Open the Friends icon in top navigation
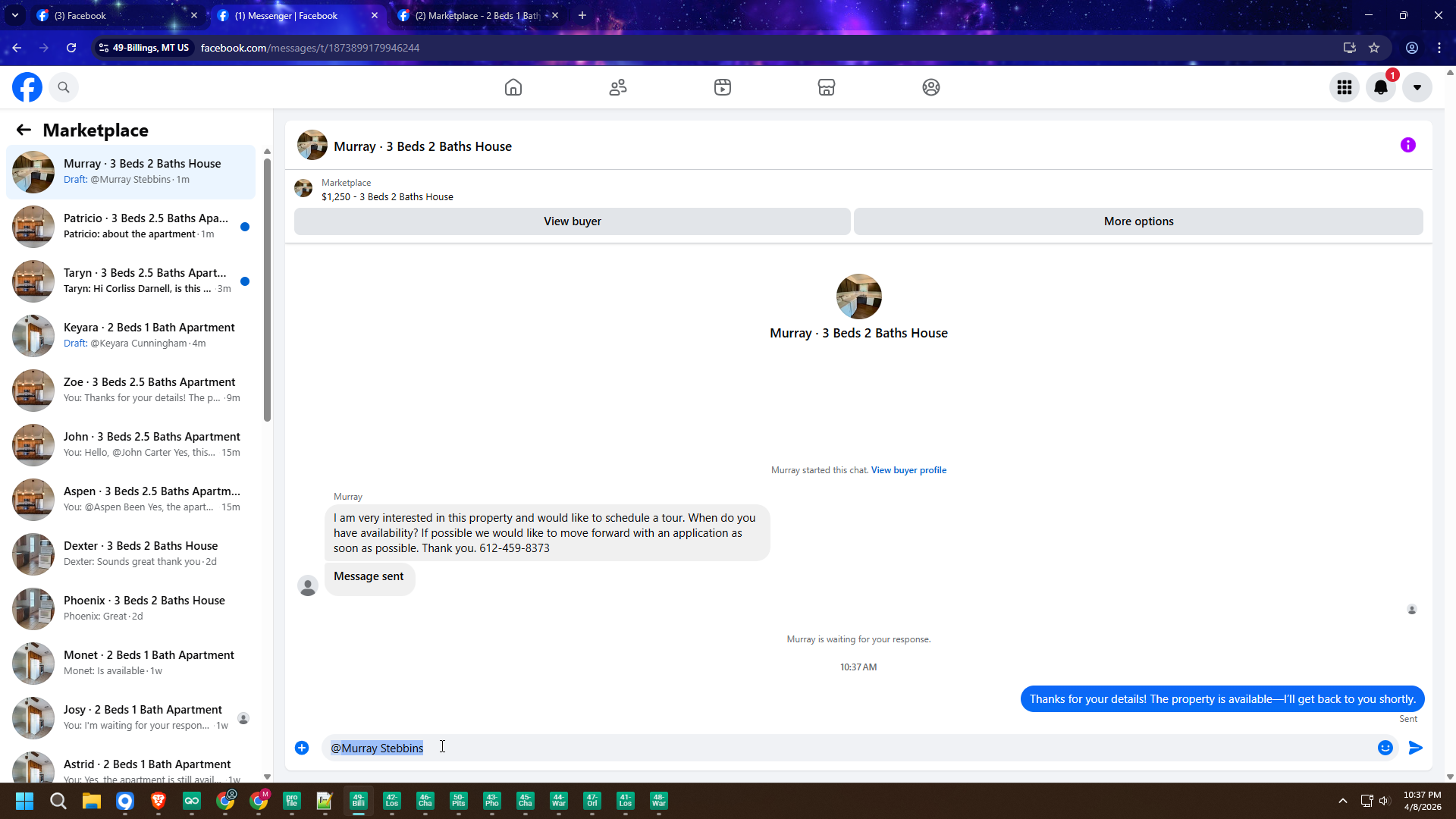This screenshot has width=1456, height=819. tap(618, 87)
